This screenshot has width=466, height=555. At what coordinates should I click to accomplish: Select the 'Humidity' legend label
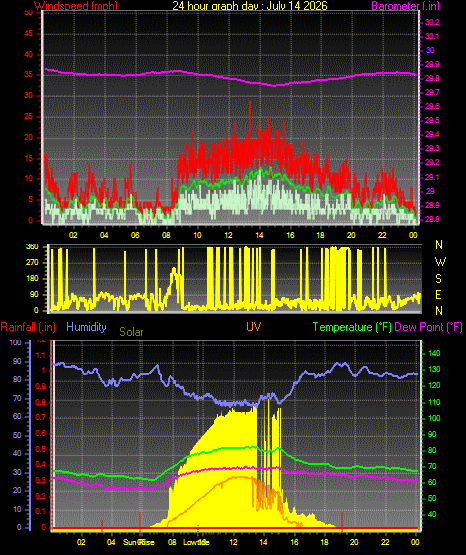(86, 327)
